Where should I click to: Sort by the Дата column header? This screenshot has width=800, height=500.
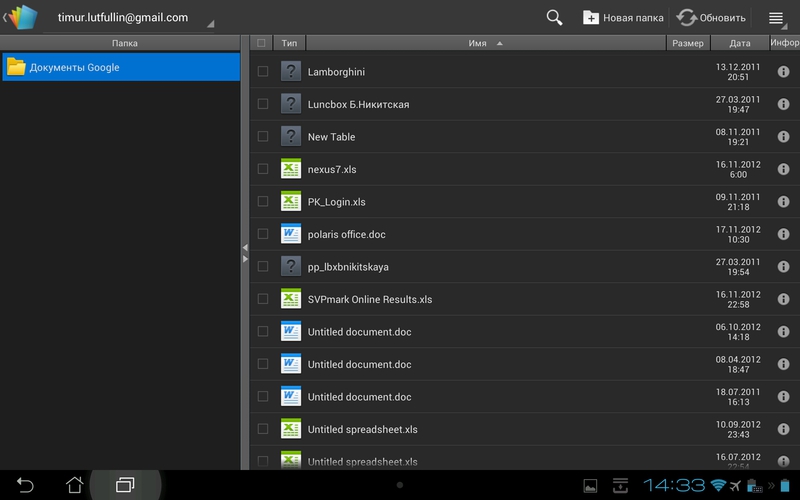[x=739, y=43]
